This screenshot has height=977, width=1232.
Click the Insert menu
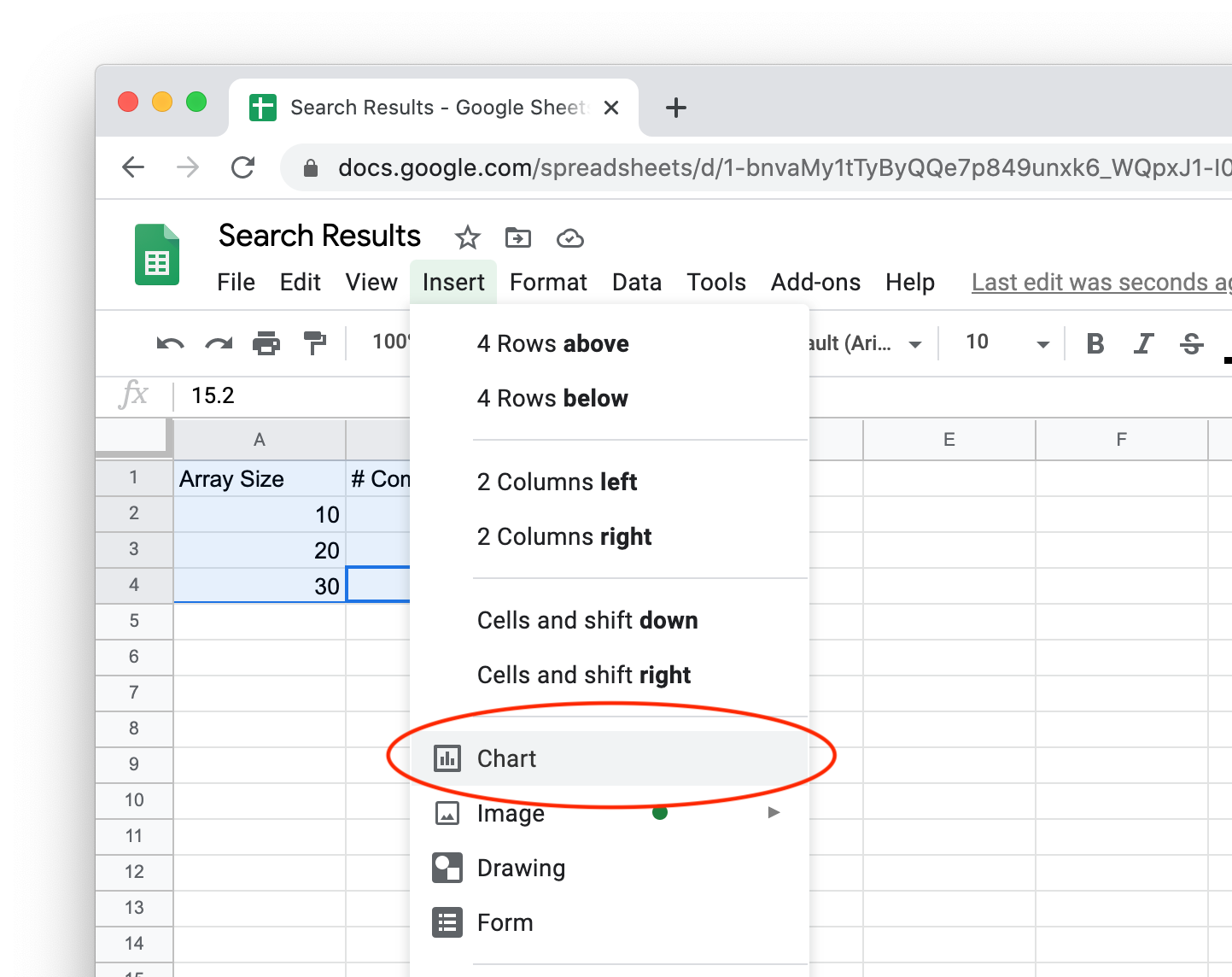click(453, 283)
